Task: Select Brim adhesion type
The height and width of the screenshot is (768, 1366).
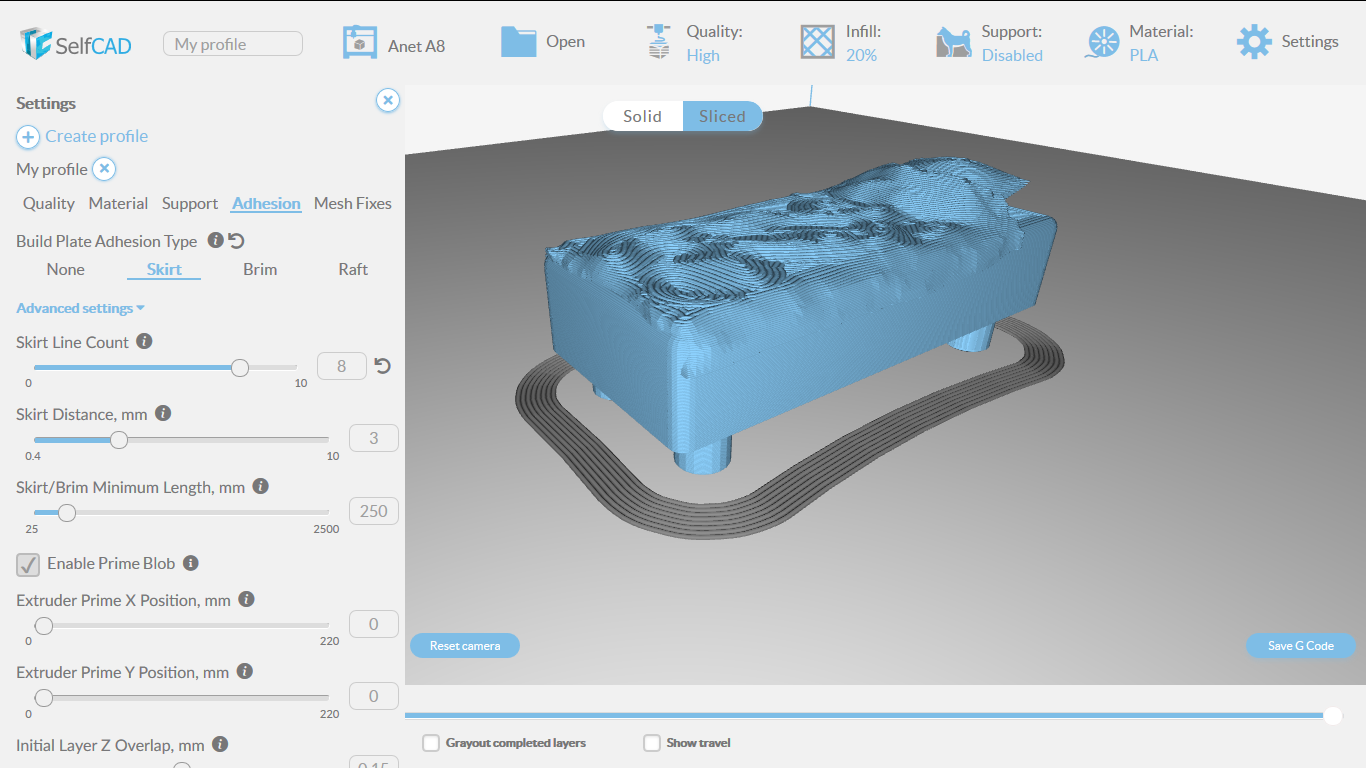Action: coord(260,269)
